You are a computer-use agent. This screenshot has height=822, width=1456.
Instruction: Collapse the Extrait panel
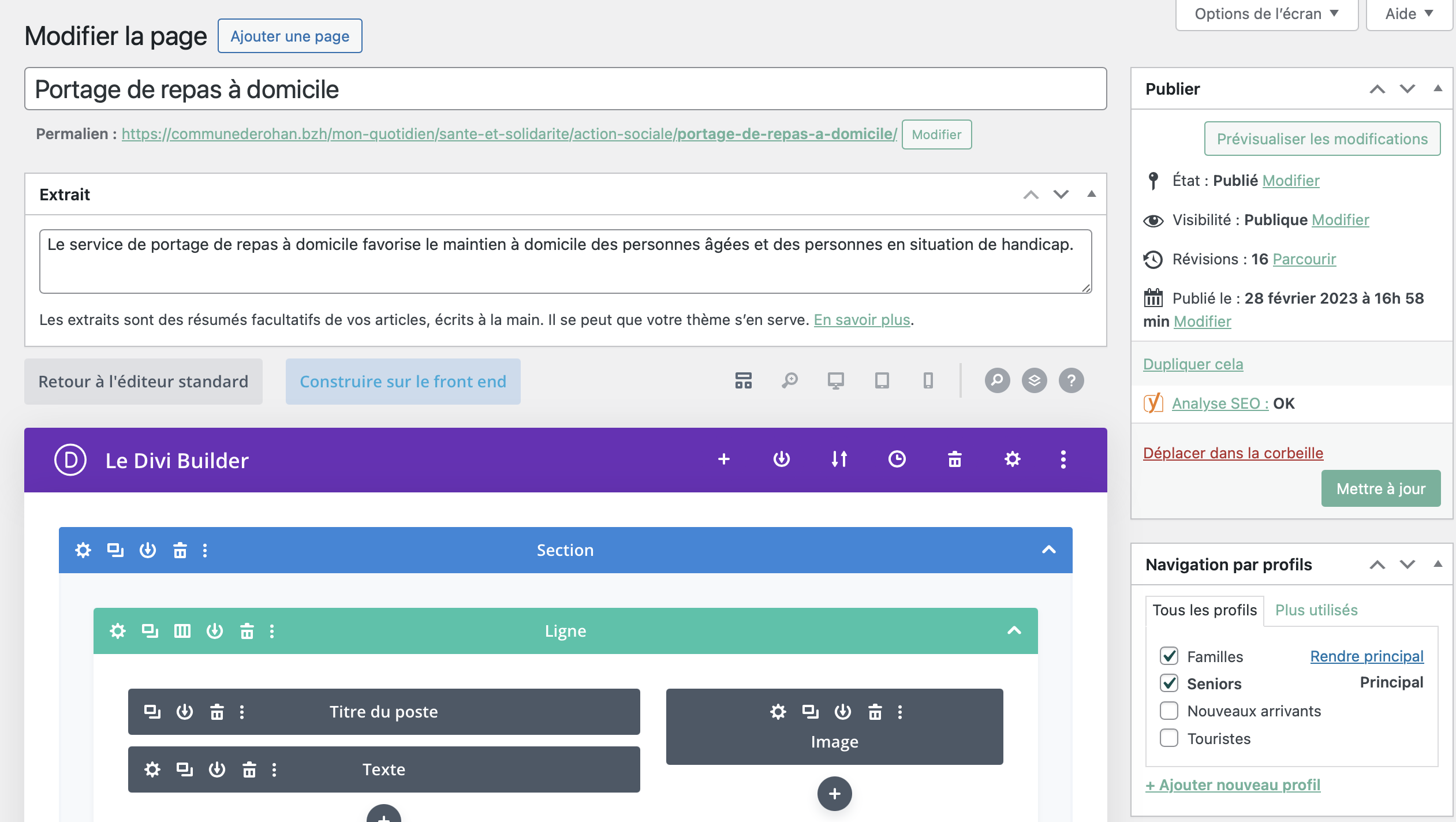(1091, 195)
